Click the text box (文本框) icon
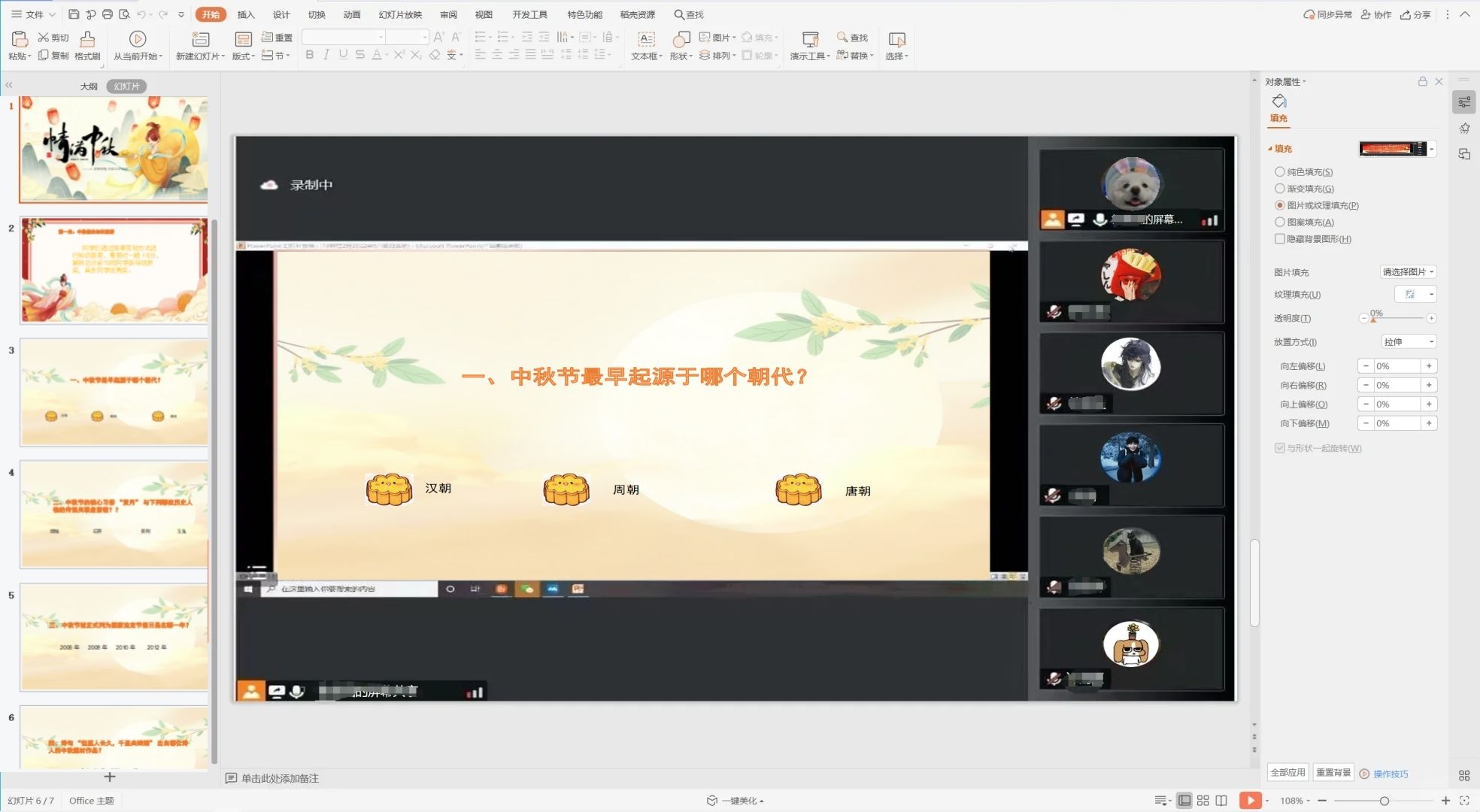The height and width of the screenshot is (812, 1480). [645, 39]
